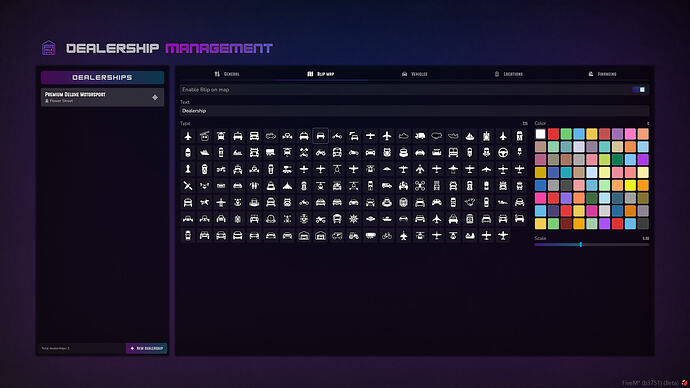Select the dark green color swatch

pos(617,159)
